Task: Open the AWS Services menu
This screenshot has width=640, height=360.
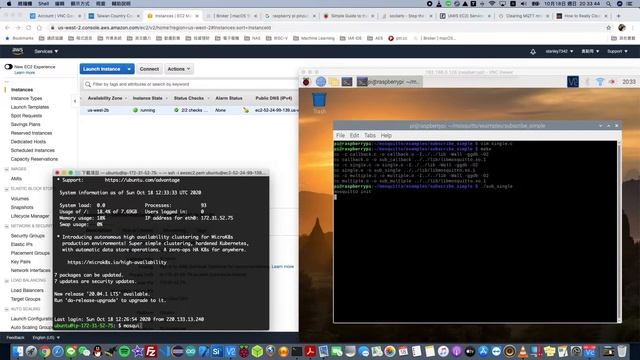Action: pos(46,51)
